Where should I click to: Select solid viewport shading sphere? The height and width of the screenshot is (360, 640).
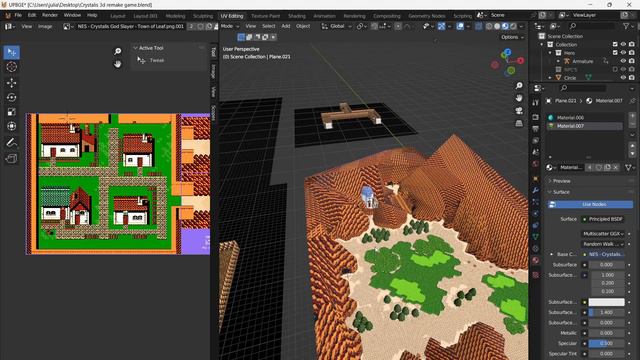pyautogui.click(x=497, y=26)
